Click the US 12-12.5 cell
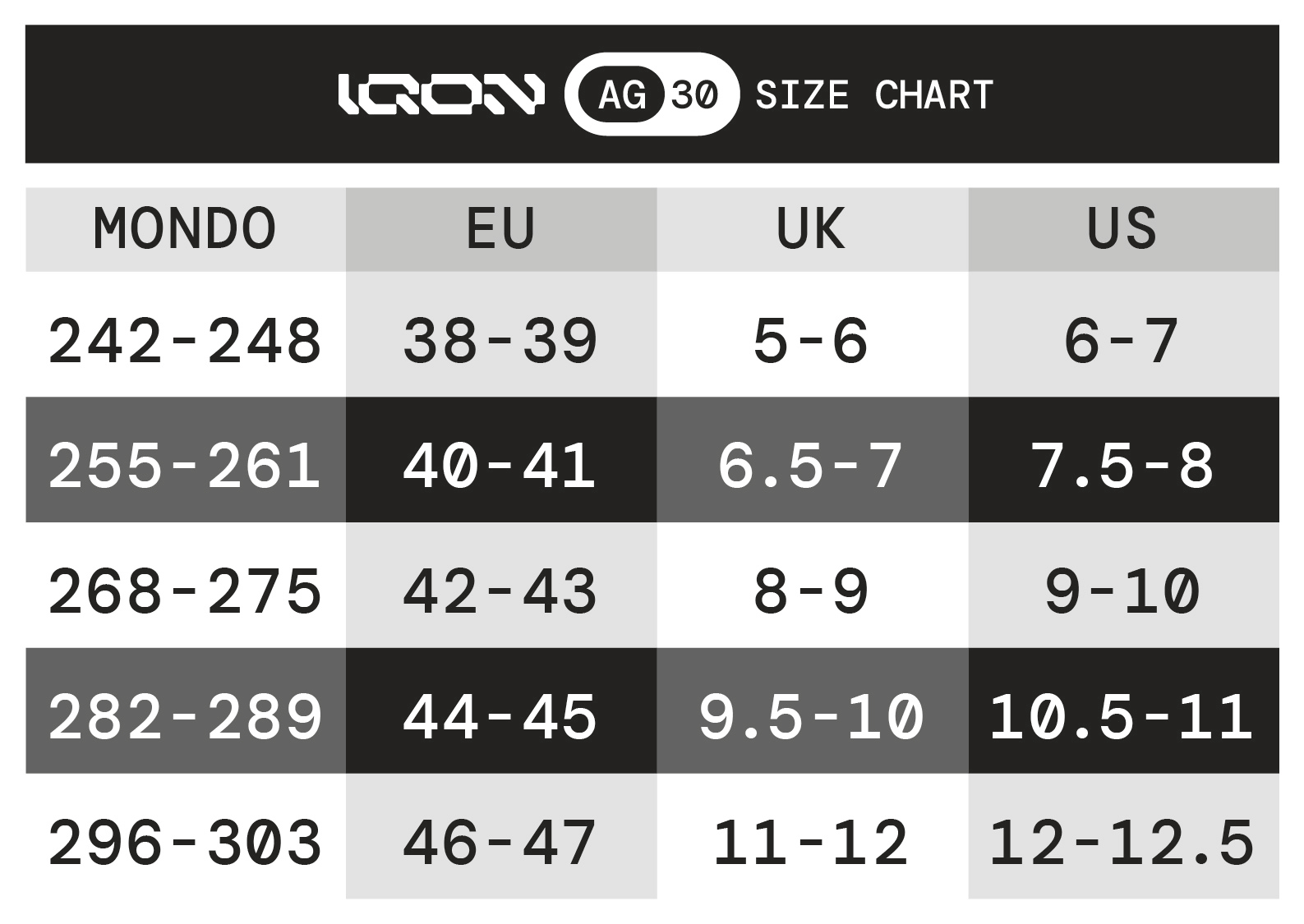Screen dimensions: 1304x924 point(1122,842)
